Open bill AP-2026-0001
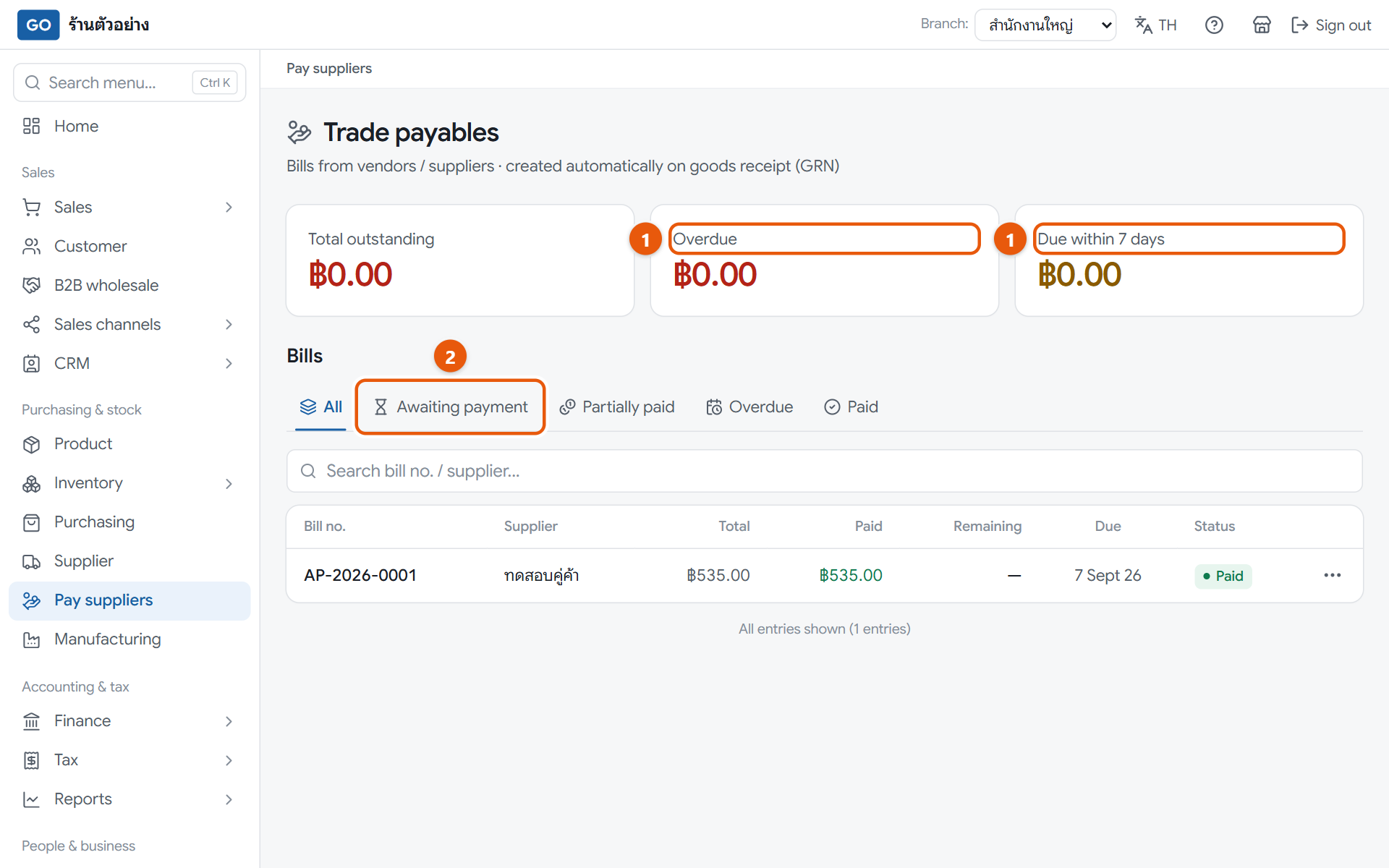 pyautogui.click(x=360, y=575)
